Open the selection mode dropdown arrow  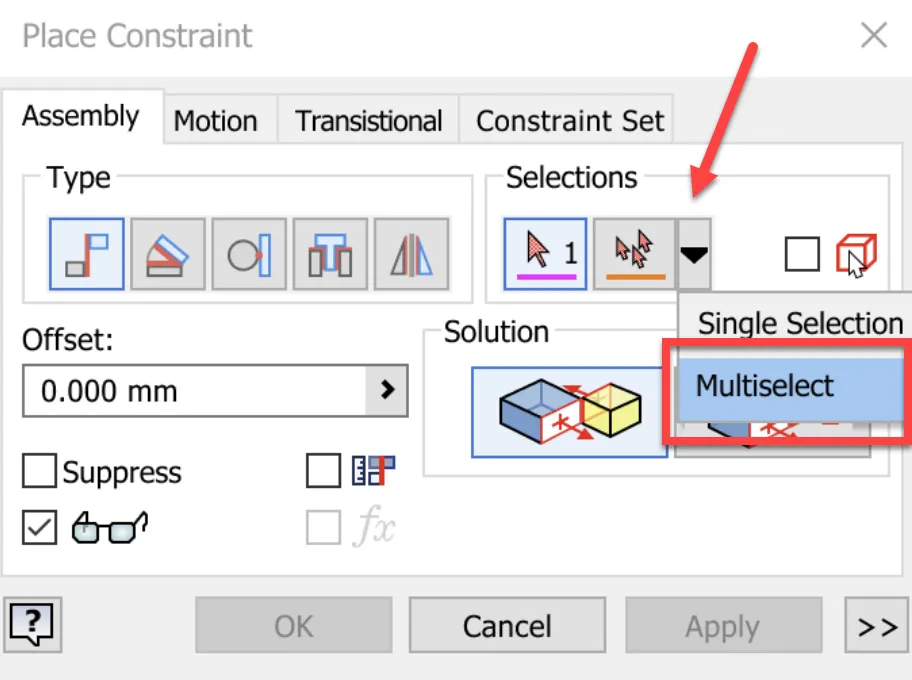coord(694,254)
